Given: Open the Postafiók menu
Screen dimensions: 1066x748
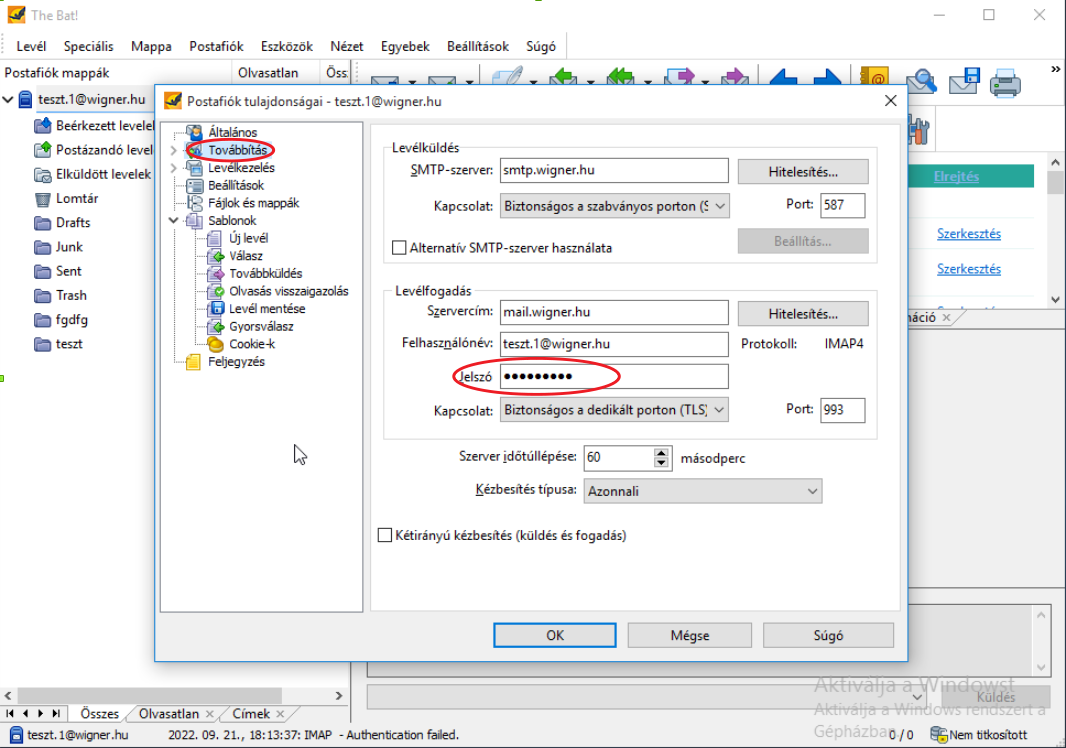Looking at the screenshot, I should pyautogui.click(x=216, y=46).
